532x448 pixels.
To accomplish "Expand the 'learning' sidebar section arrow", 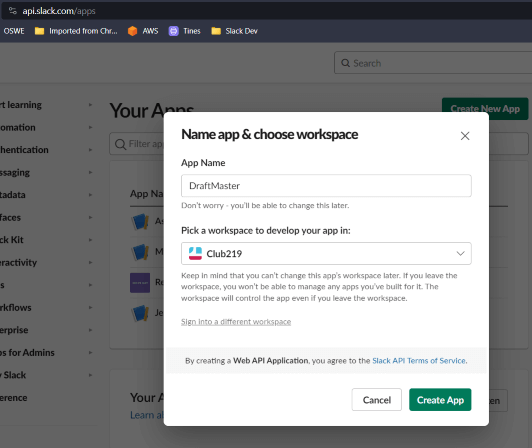I will coord(90,105).
